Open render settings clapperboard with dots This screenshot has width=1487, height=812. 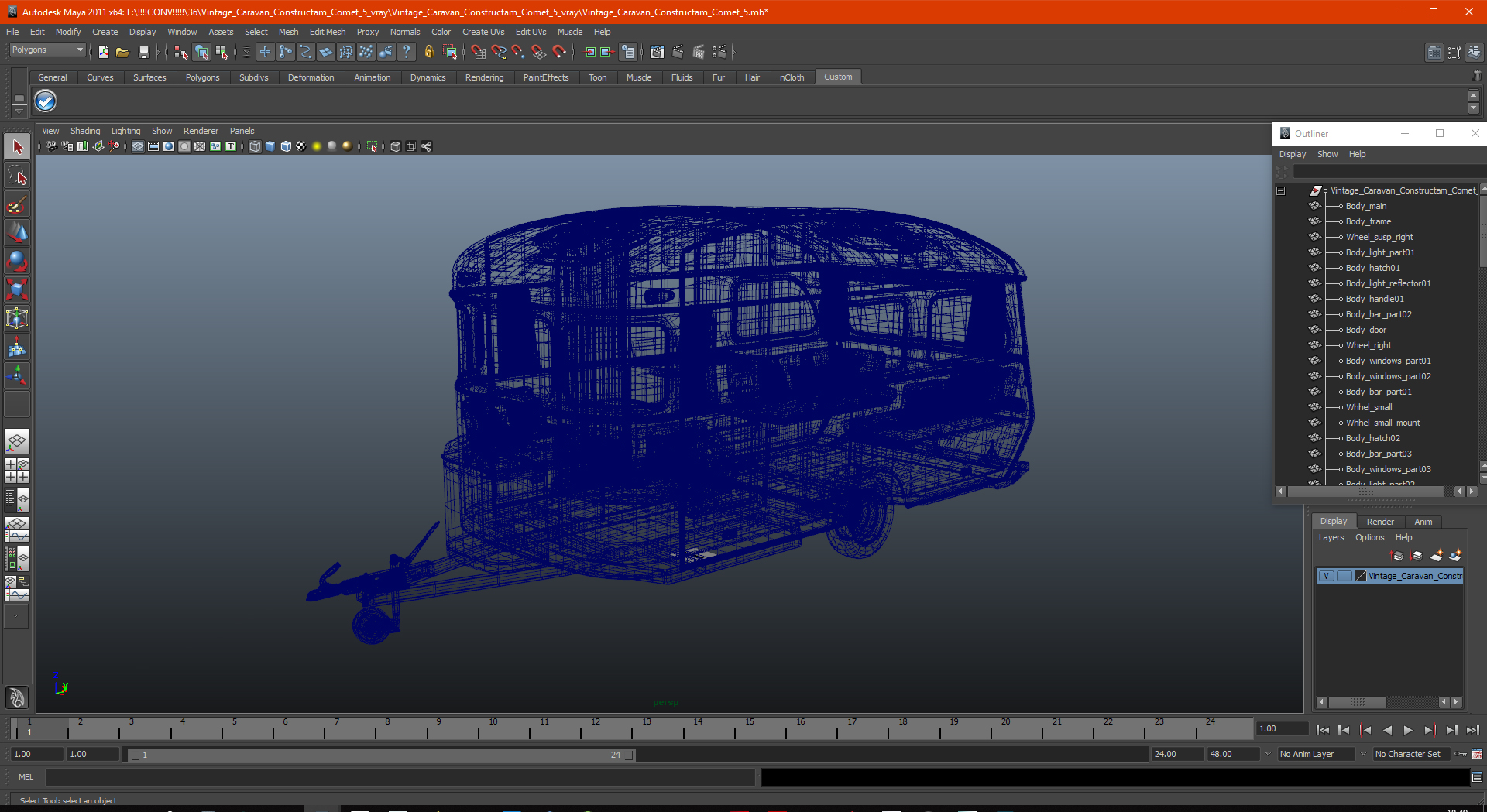point(719,52)
